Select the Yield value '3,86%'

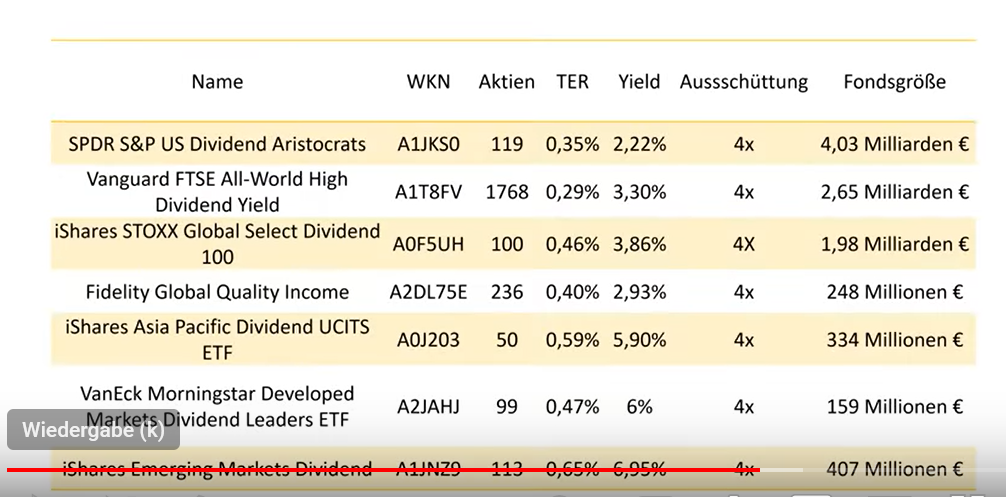(x=639, y=244)
